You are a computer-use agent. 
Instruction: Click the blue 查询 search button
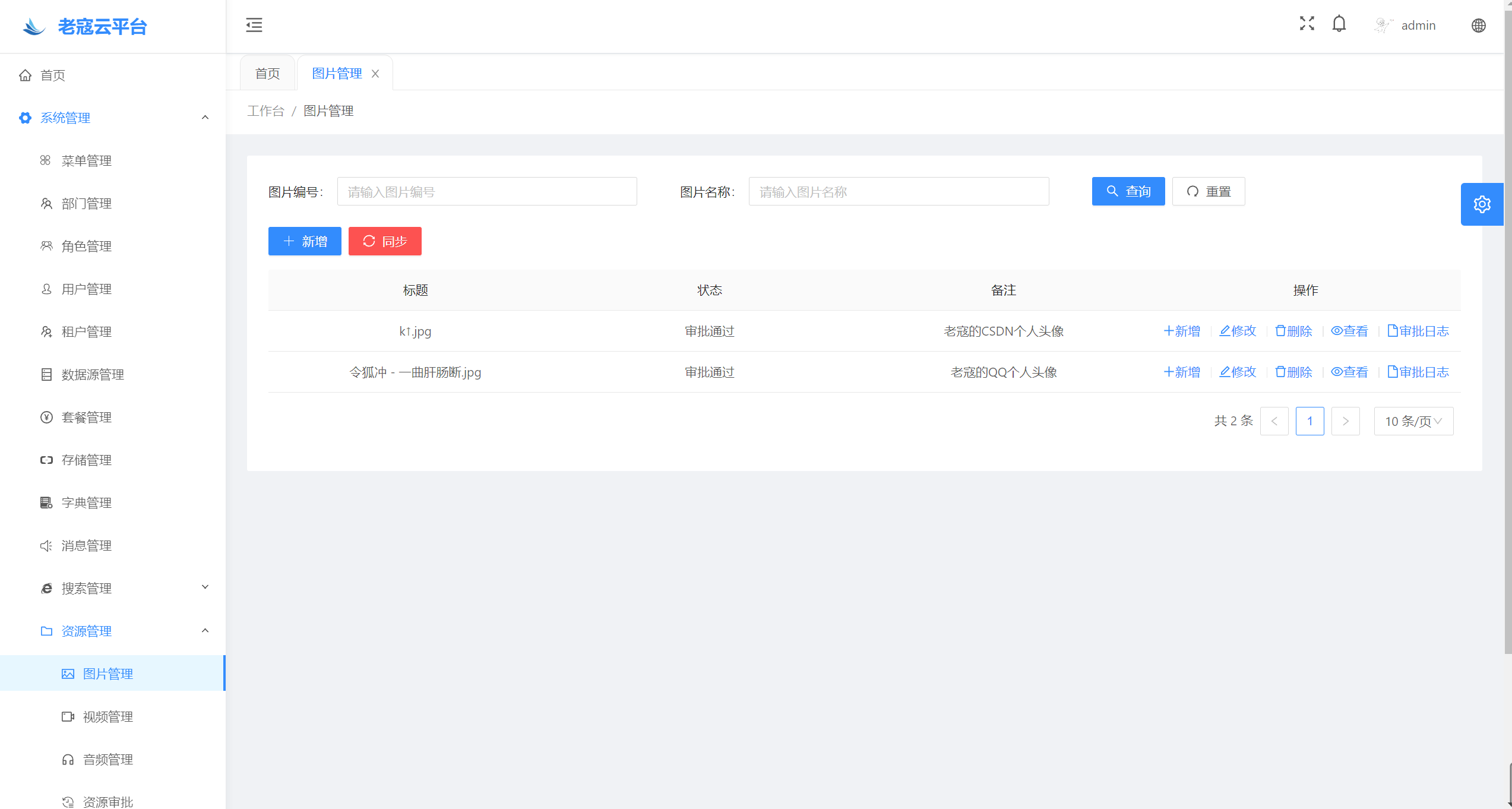[x=1128, y=191]
